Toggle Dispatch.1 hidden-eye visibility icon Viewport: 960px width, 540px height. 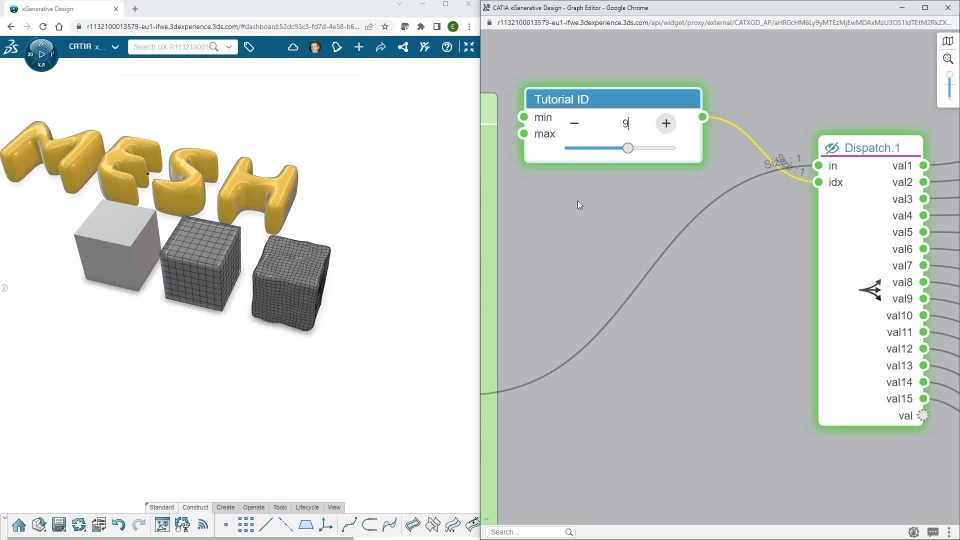(831, 148)
